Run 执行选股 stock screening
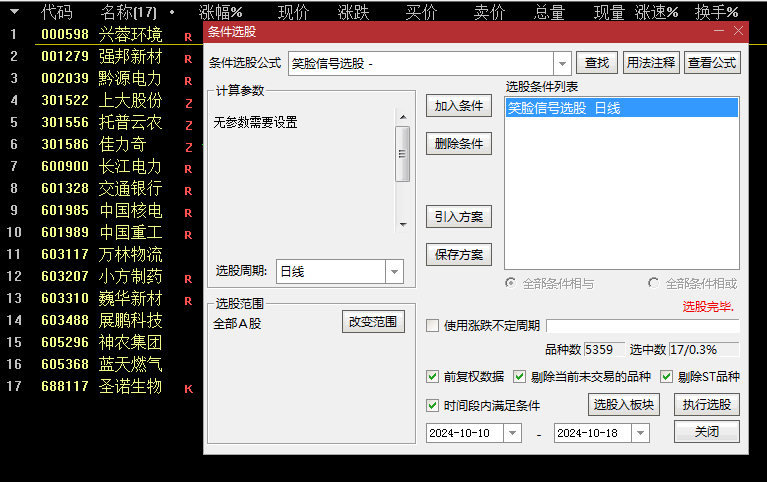The image size is (767, 482). tap(707, 405)
